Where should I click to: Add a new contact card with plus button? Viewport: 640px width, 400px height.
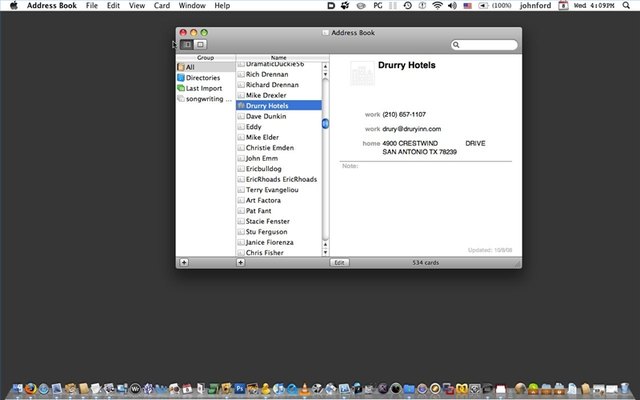point(241,262)
